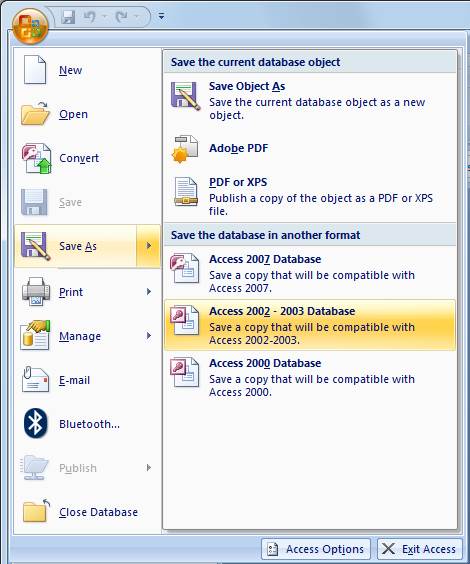Image resolution: width=470 pixels, height=564 pixels.
Task: Click the Redo arrow in Quick Access toolbar
Action: point(122,17)
